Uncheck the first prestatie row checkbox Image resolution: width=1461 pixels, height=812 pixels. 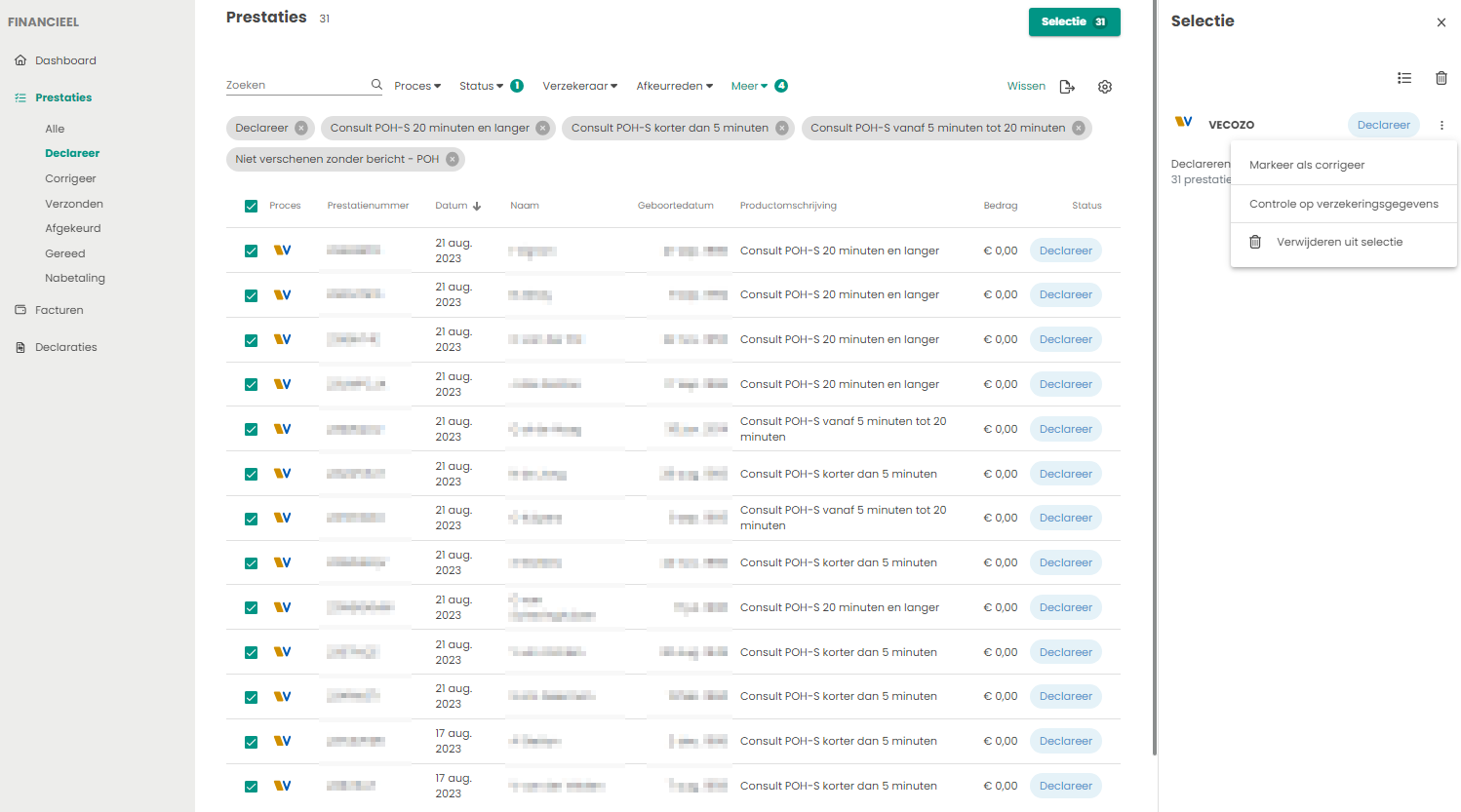pyautogui.click(x=251, y=251)
